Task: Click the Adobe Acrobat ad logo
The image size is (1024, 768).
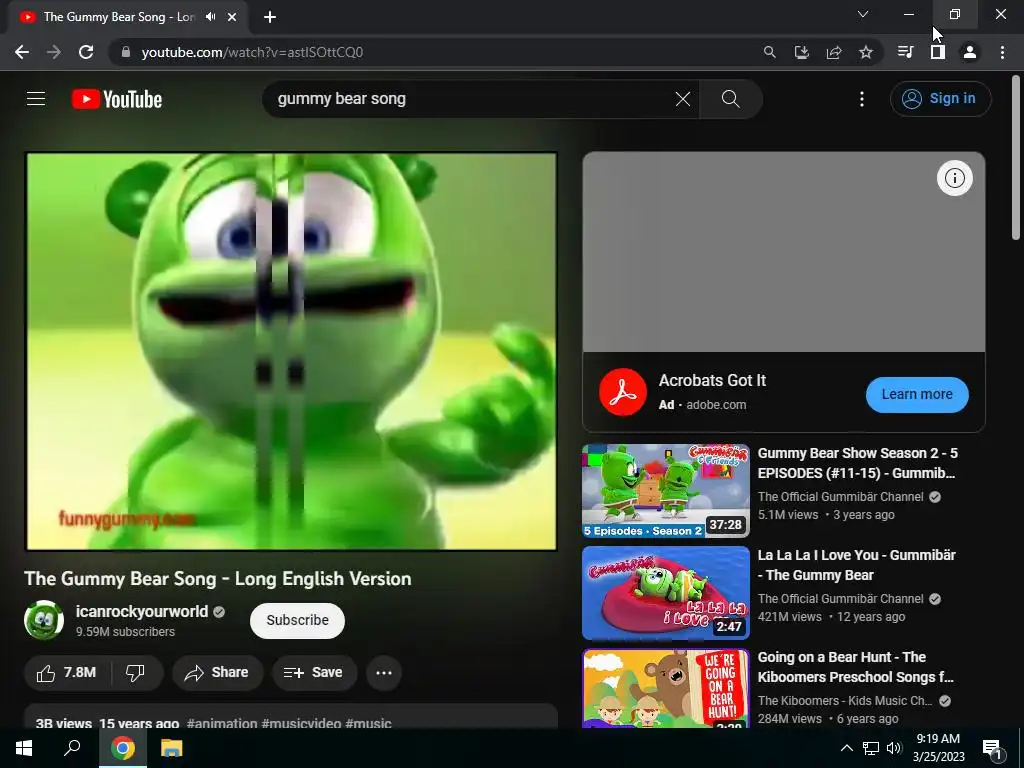Action: 622,392
